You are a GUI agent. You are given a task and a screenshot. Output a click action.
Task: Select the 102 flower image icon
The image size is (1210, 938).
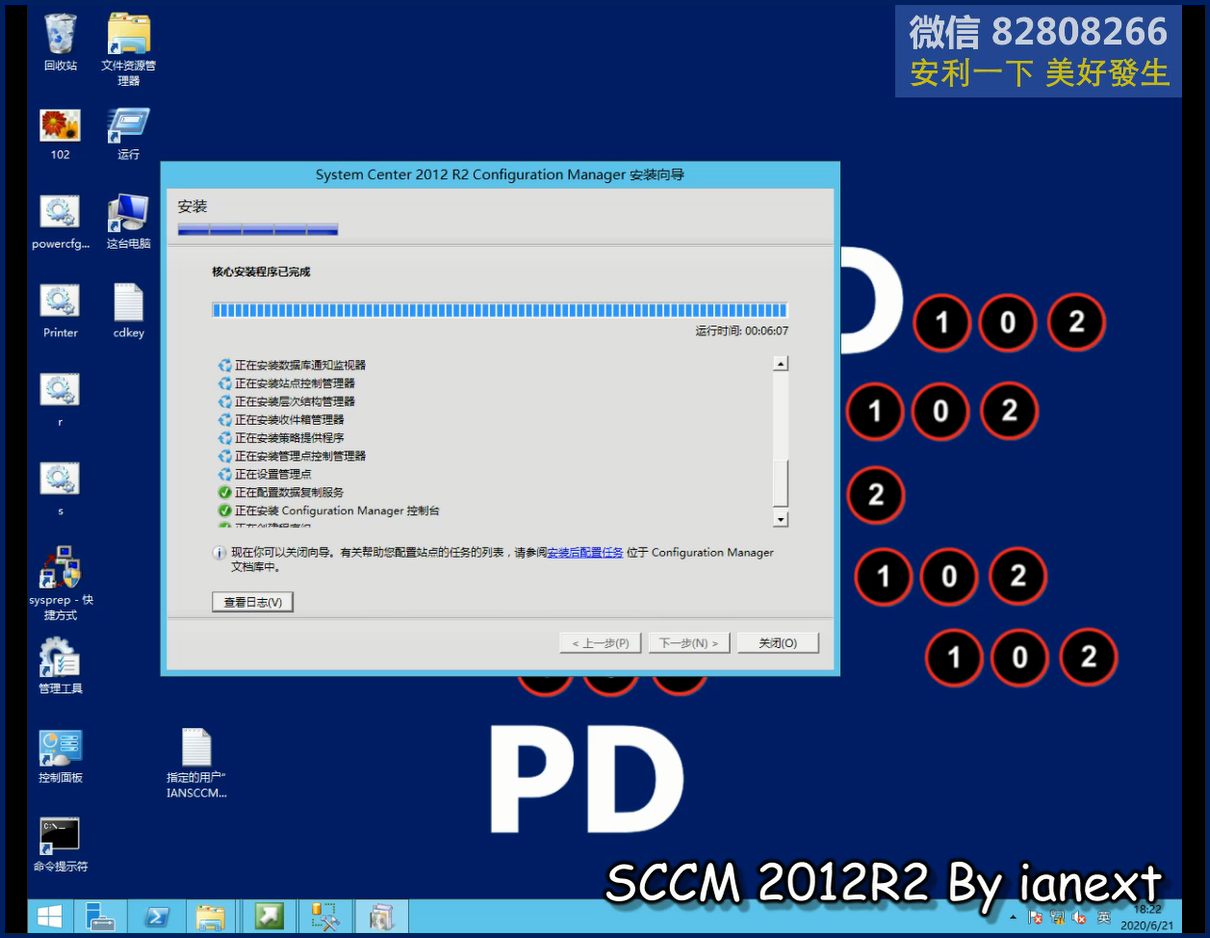[x=60, y=134]
